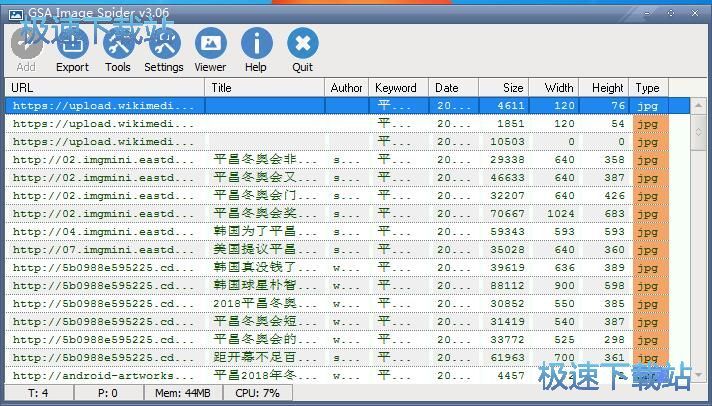The height and width of the screenshot is (406, 712).
Task: Click the Add toolbar icon
Action: (x=26, y=43)
